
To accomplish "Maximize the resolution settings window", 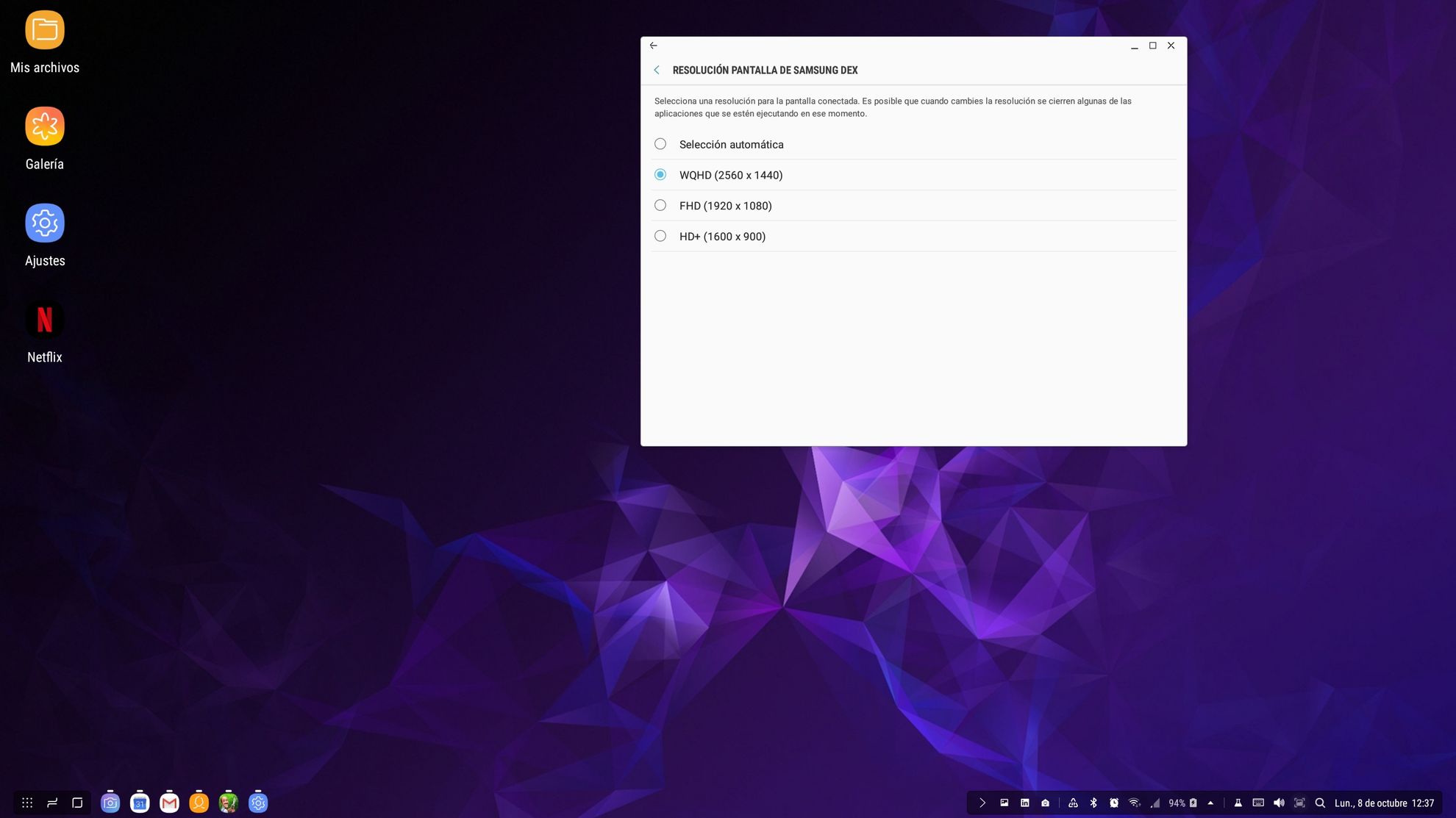I will coord(1153,46).
